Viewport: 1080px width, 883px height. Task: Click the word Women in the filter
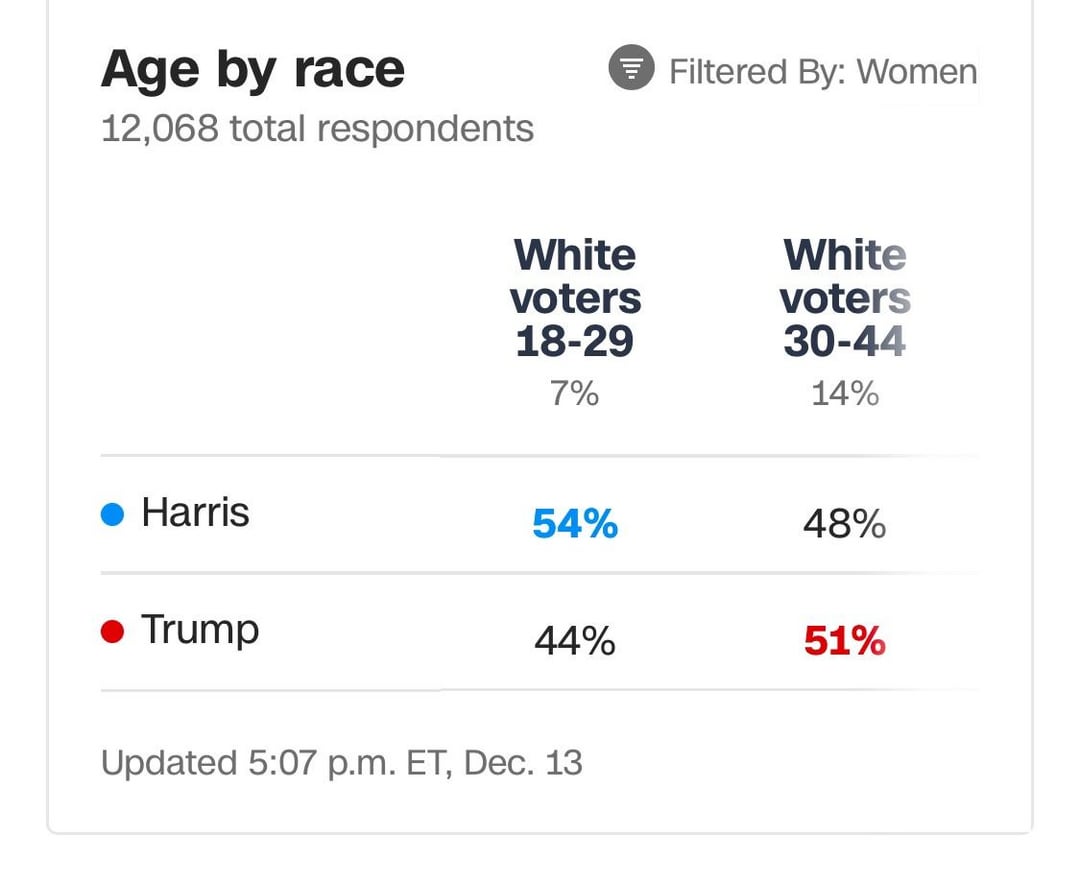(x=917, y=72)
